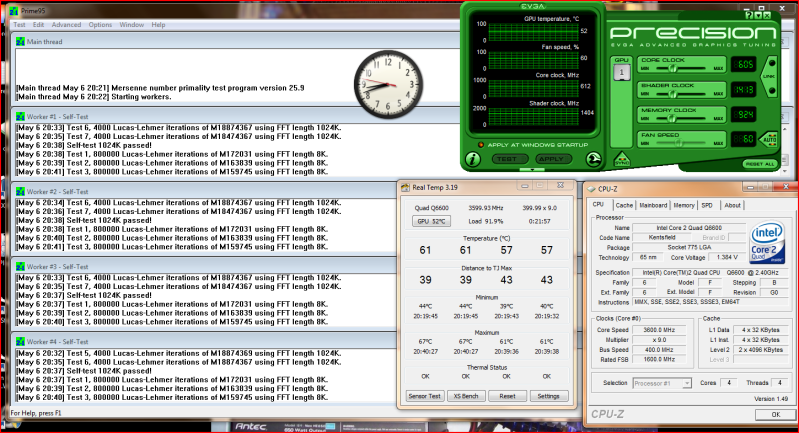Screen dimensions: 799x433
Task: Click the Core Clock slider handle
Action: pyautogui.click(x=673, y=68)
